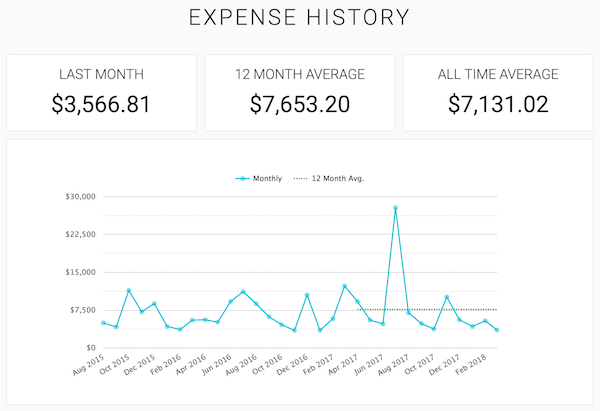Screen dimensions: 600x411
Task: Click the Feb 2018 x-axis label
Action: coord(471,365)
